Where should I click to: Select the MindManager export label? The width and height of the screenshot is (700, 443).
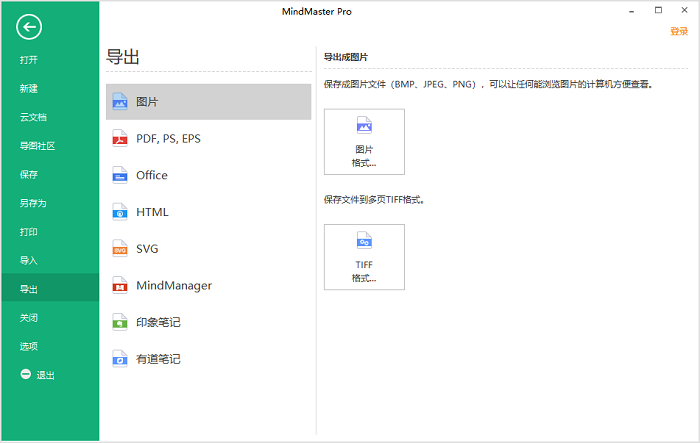click(174, 285)
